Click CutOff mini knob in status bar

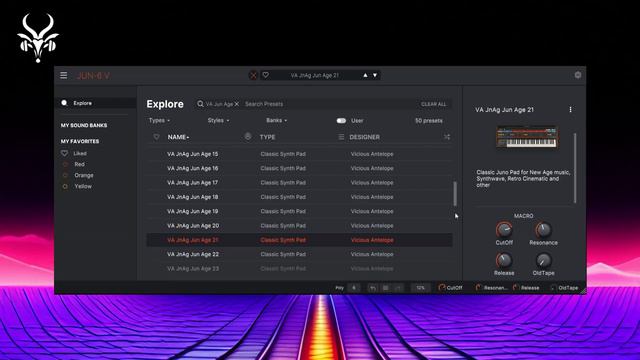[x=441, y=288]
